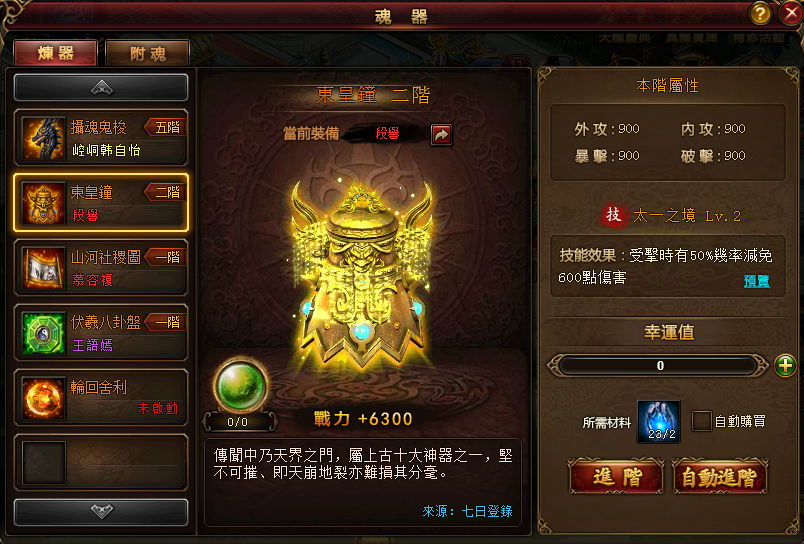The height and width of the screenshot is (544, 804).
Task: Expand list downward with bottom arrow bar
Action: pyautogui.click(x=101, y=512)
